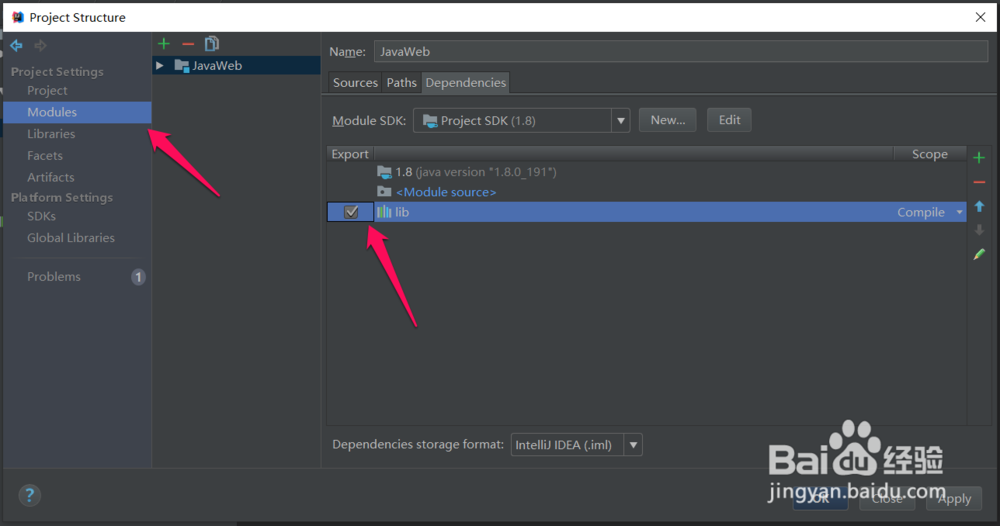
Task: Remove selected module with red minus
Action: (x=188, y=44)
